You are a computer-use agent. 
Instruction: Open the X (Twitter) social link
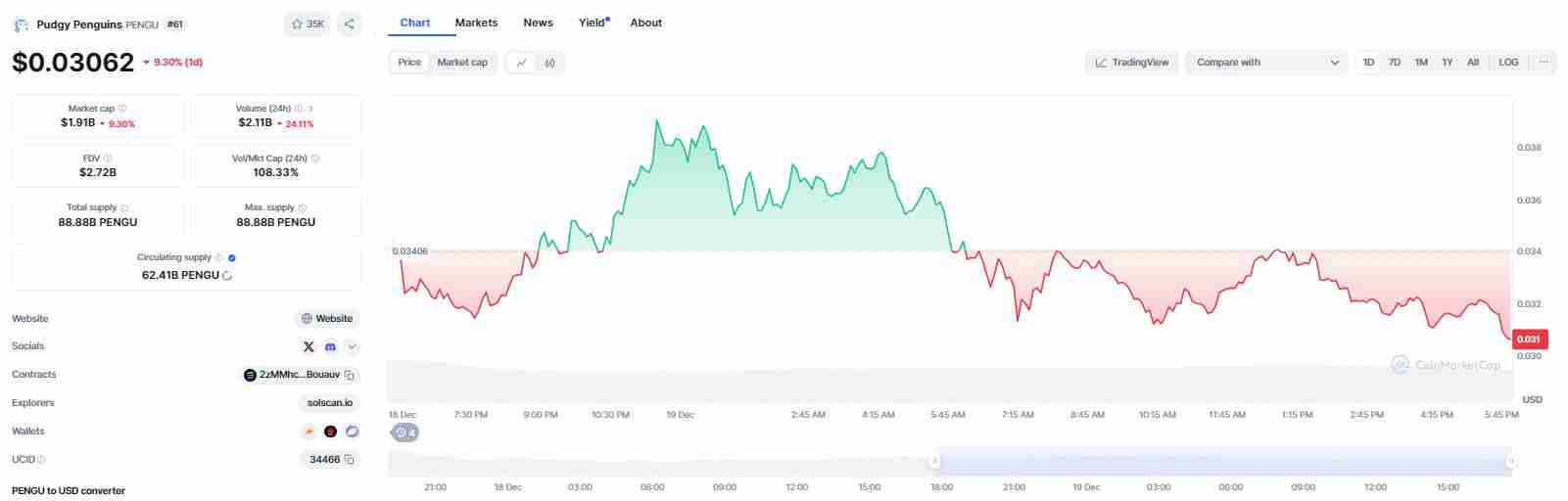(x=309, y=346)
